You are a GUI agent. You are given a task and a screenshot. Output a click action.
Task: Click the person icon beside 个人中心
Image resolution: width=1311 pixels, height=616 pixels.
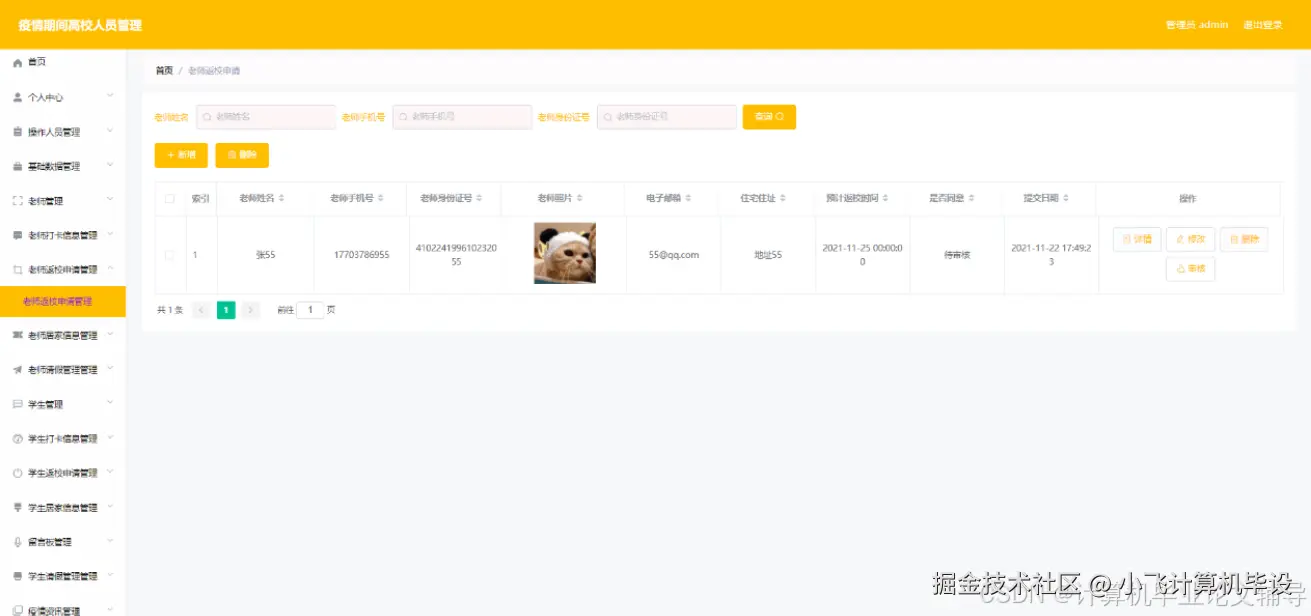[x=17, y=98]
